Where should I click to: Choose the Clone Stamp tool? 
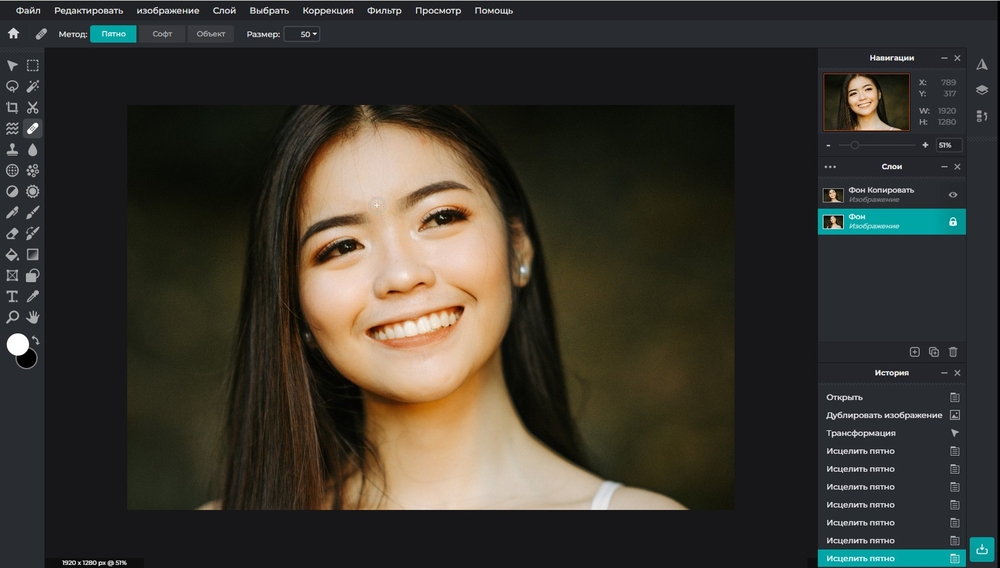coord(12,149)
